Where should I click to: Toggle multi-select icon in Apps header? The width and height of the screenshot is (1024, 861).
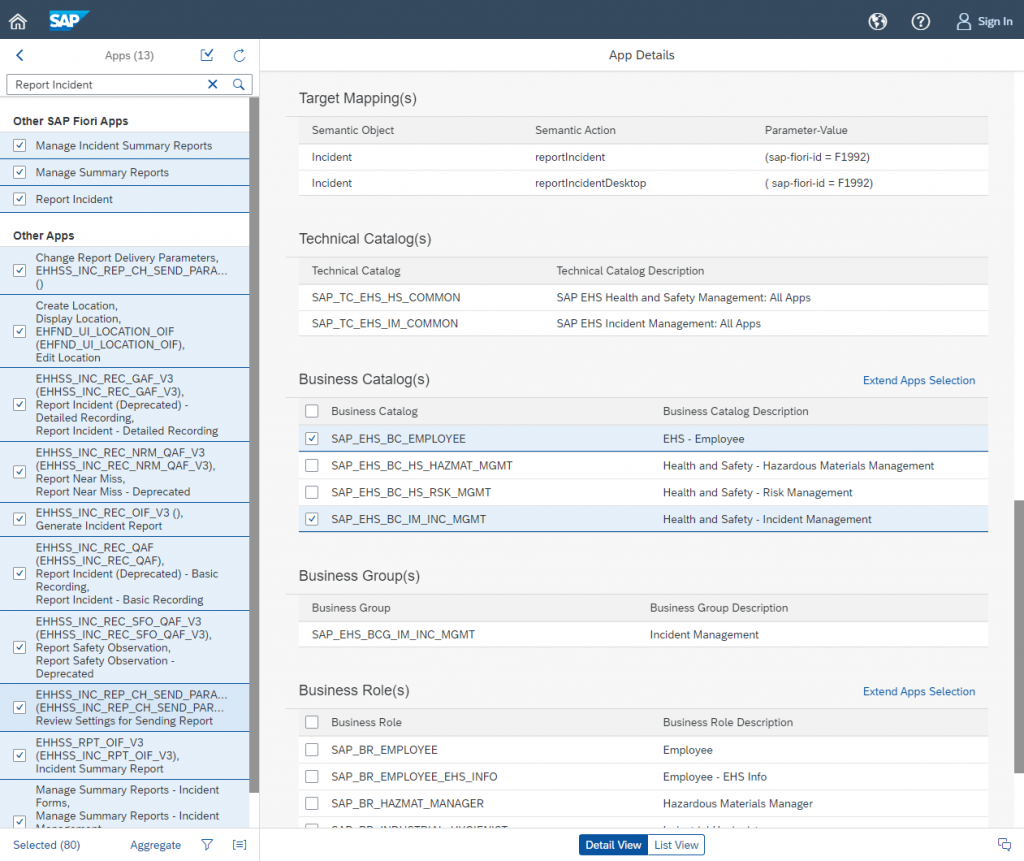pyautogui.click(x=207, y=56)
